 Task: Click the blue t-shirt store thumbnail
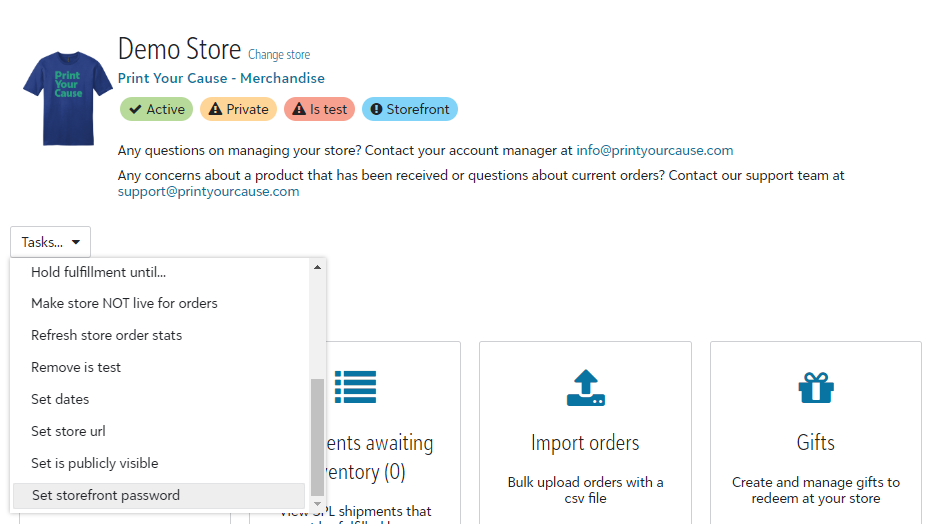pyautogui.click(x=68, y=99)
